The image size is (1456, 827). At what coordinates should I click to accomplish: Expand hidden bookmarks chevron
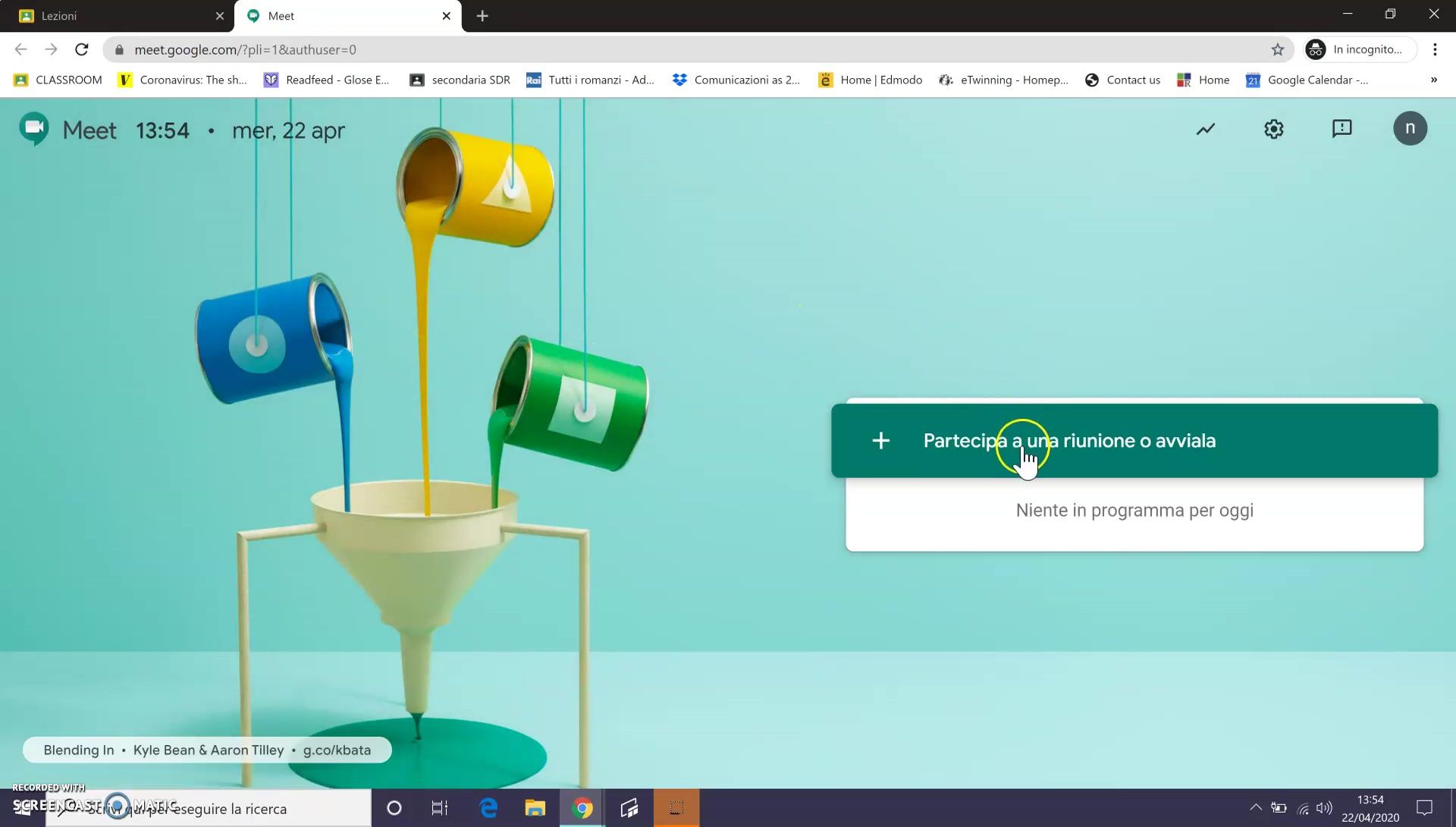1434,80
